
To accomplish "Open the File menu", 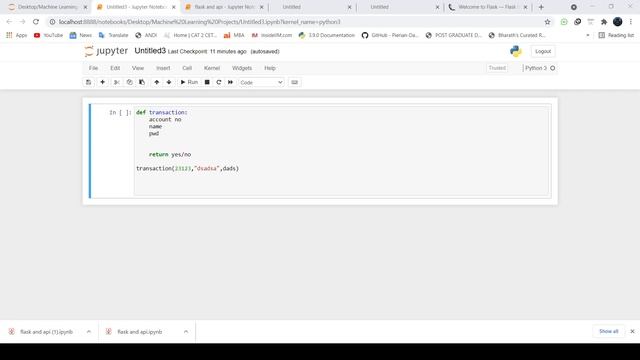I will tap(93, 68).
